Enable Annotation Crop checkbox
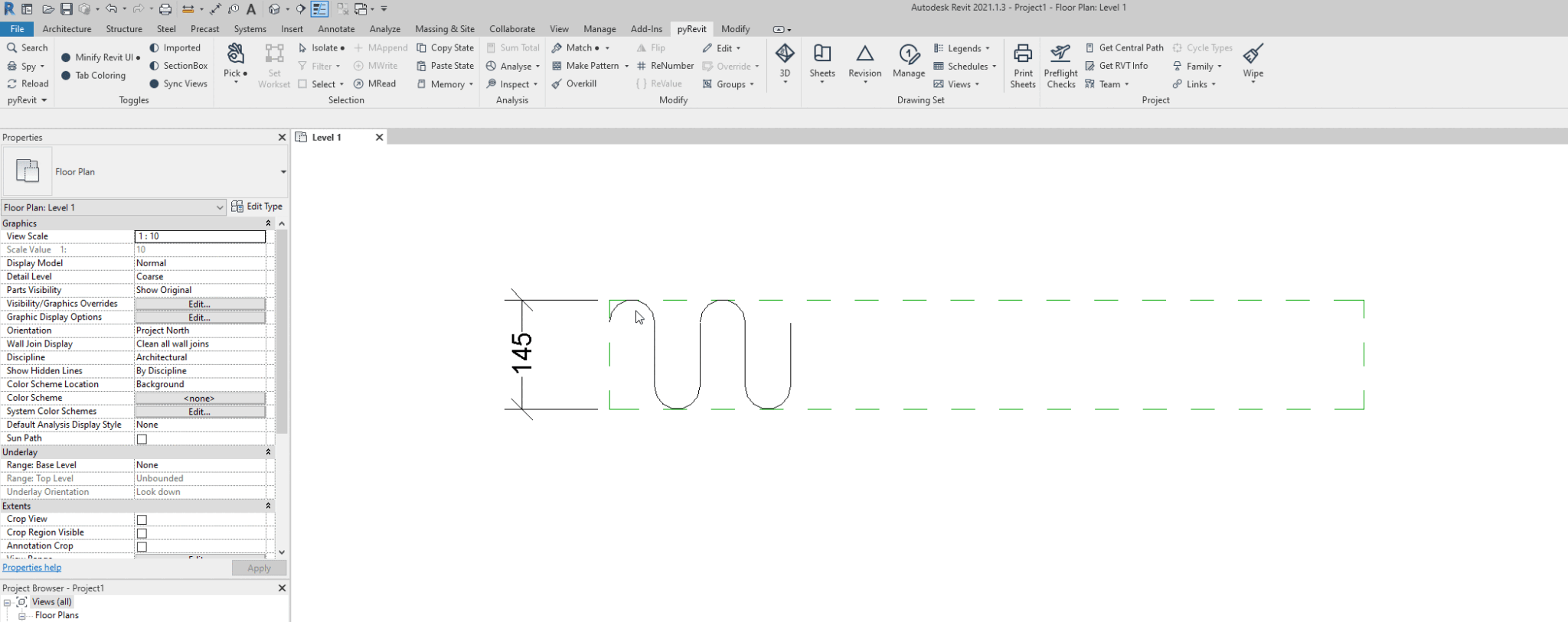The width and height of the screenshot is (1568, 622). 142,546
